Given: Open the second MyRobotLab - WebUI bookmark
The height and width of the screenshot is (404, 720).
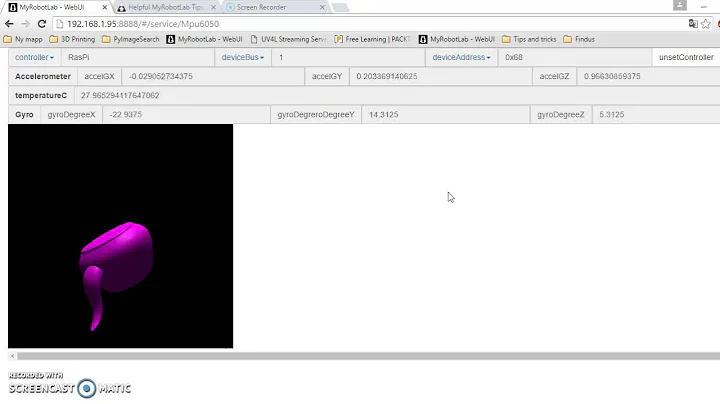Looking at the screenshot, I should point(457,39).
